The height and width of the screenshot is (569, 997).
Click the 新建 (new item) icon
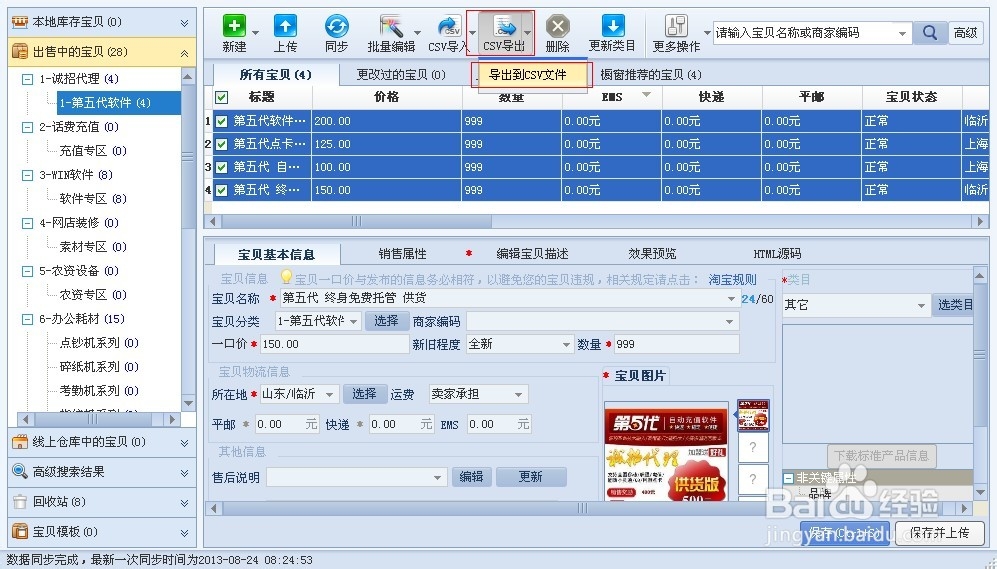click(x=234, y=26)
